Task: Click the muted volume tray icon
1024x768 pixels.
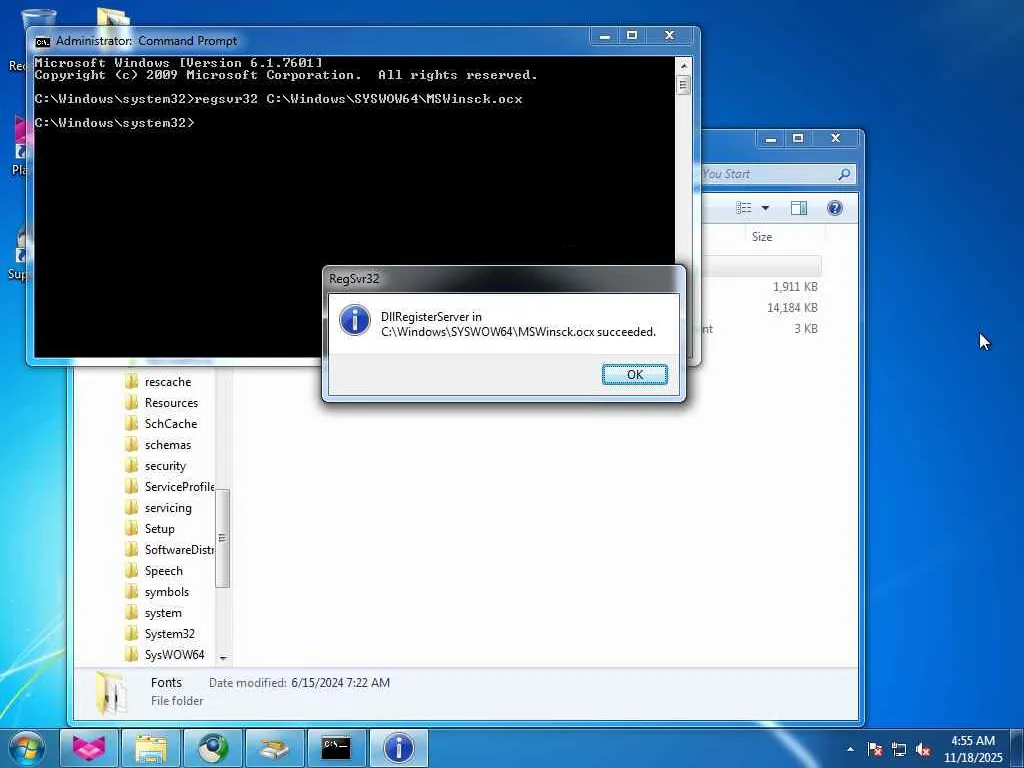Action: (x=923, y=749)
